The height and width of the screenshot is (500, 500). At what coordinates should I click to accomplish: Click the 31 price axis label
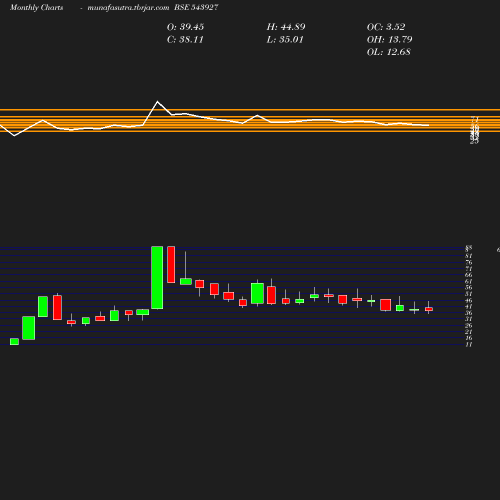[x=469, y=319]
